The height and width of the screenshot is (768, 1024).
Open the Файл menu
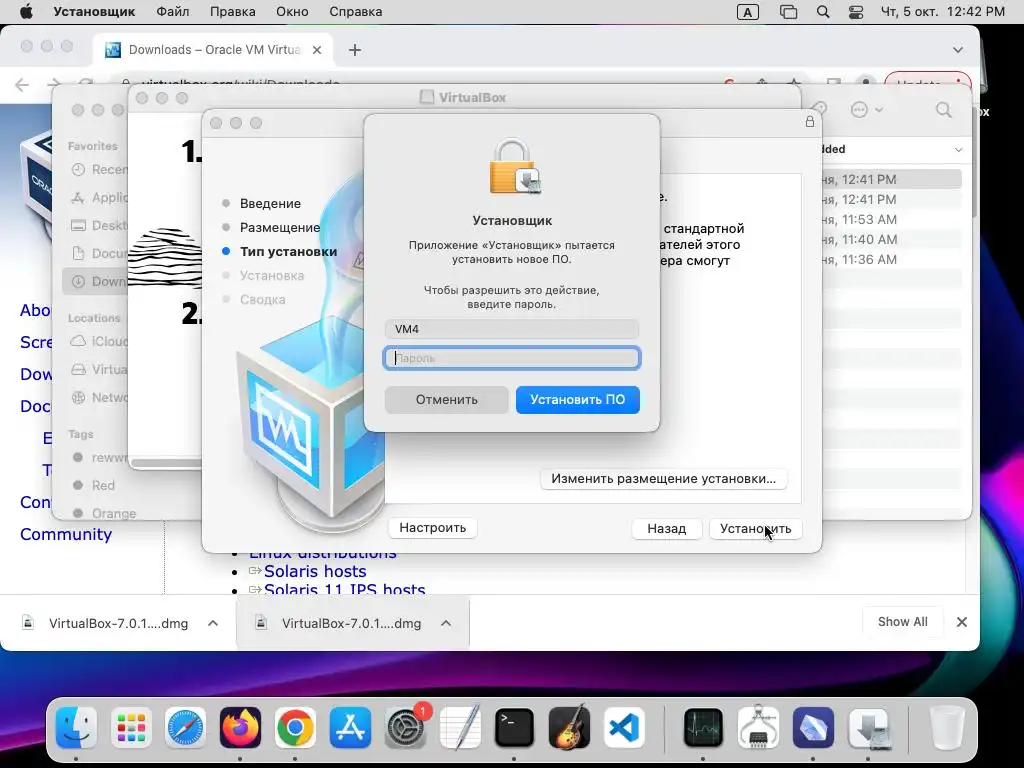(172, 12)
